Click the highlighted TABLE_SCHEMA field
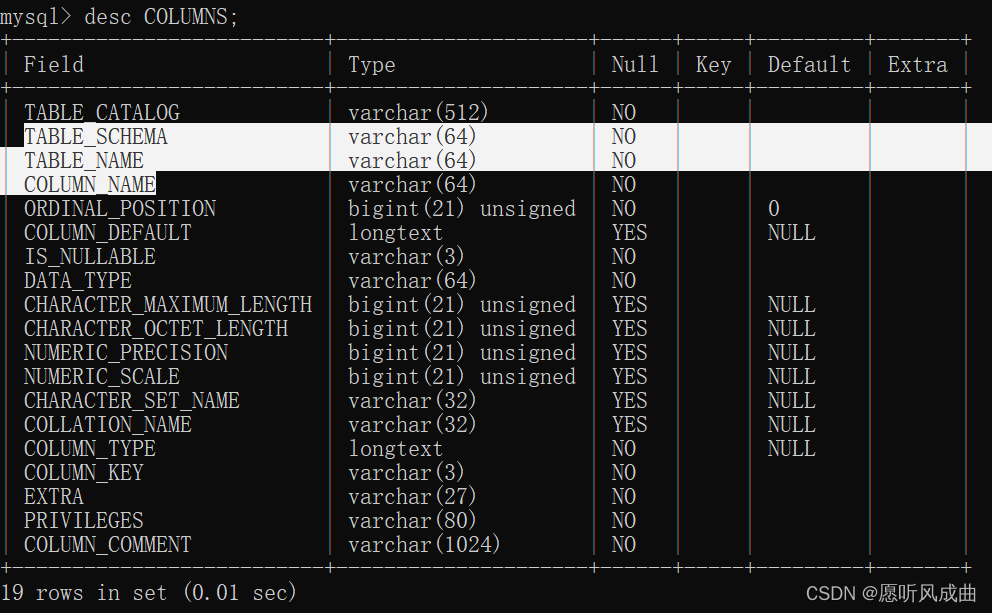The height and width of the screenshot is (613, 992). [x=96, y=137]
